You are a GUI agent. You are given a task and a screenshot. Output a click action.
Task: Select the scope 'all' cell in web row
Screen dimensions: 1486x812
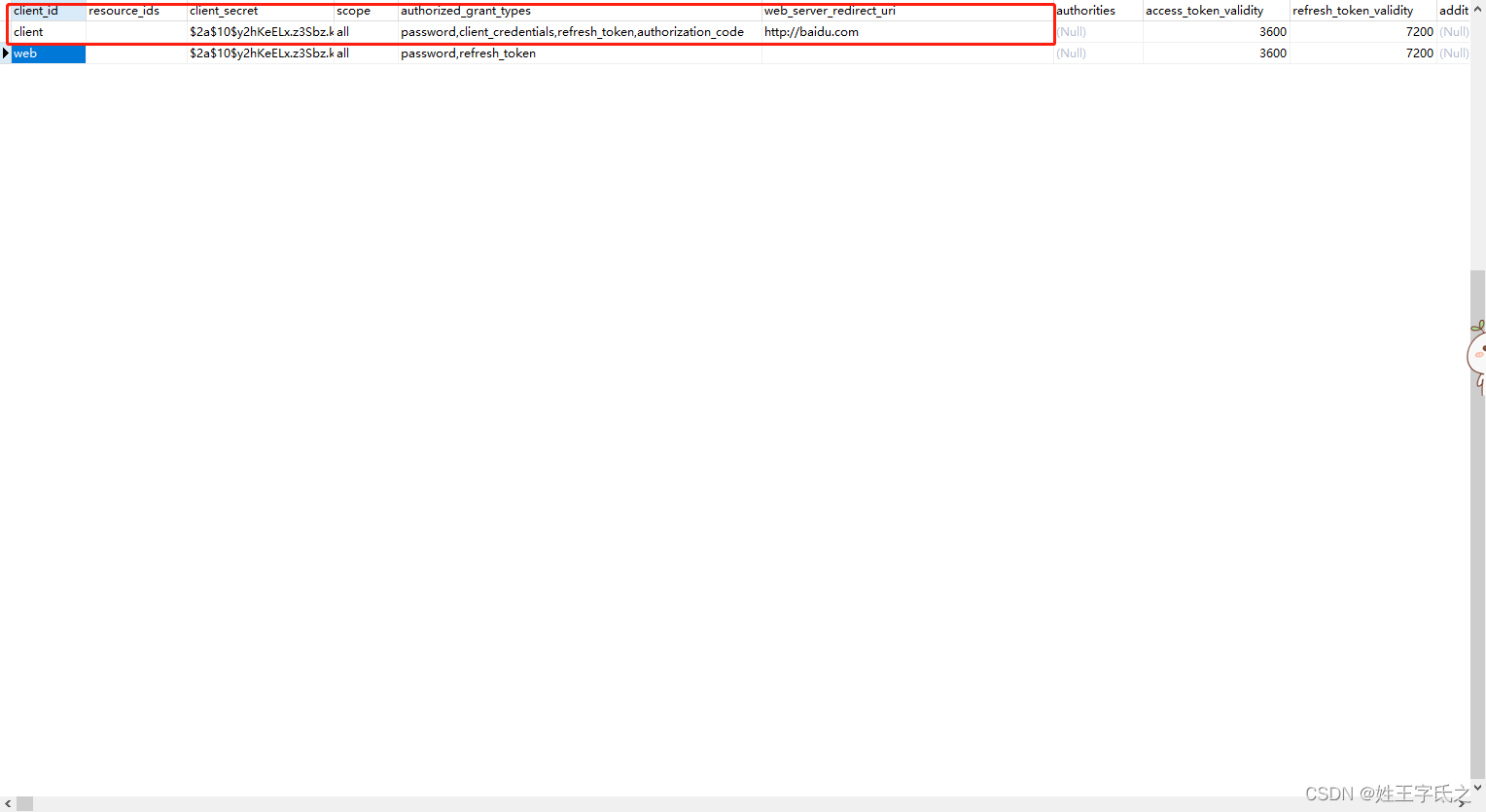pos(366,53)
